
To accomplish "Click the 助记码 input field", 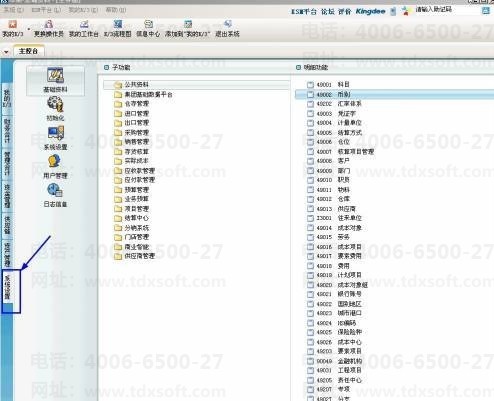I will click(x=447, y=10).
